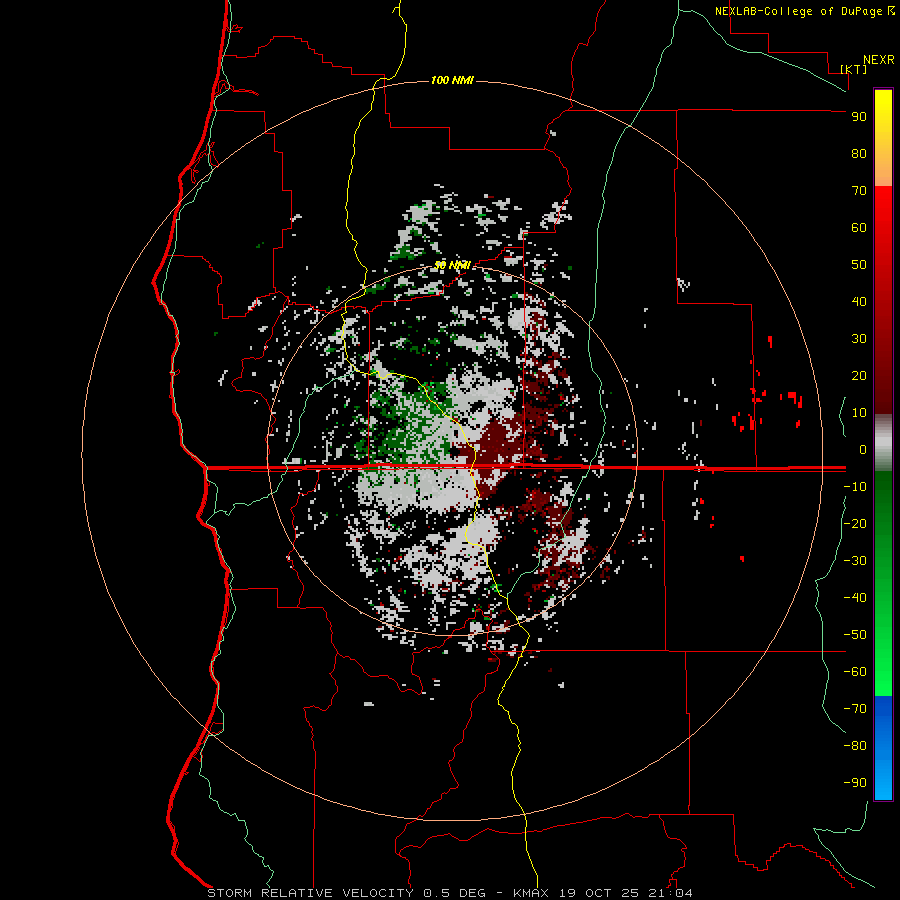The image size is (900, 900).
Task: Select the 80 value on the velocity scale
Action: pyautogui.click(x=859, y=153)
